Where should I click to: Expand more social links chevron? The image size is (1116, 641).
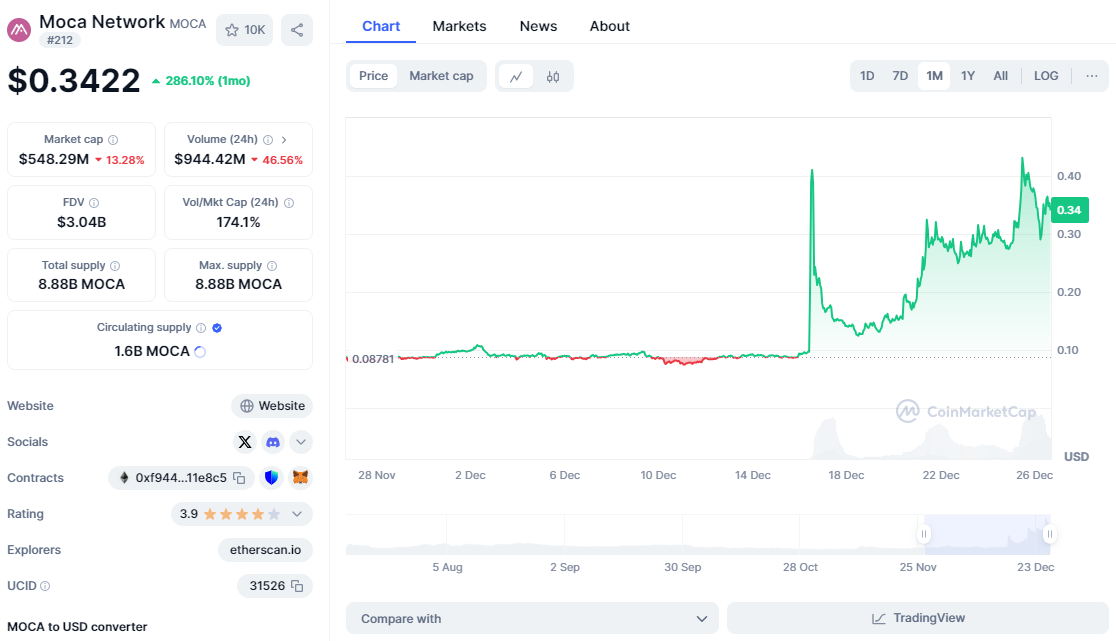pos(301,442)
